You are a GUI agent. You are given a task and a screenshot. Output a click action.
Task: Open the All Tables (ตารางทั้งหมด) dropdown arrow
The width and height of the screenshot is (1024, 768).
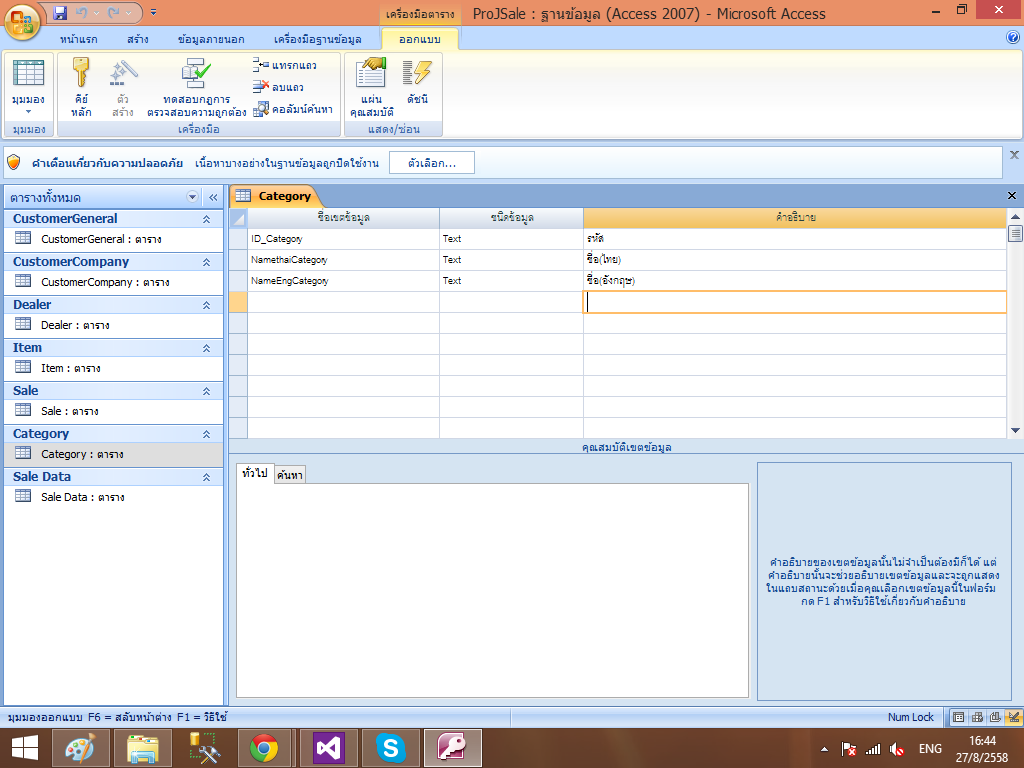point(192,197)
